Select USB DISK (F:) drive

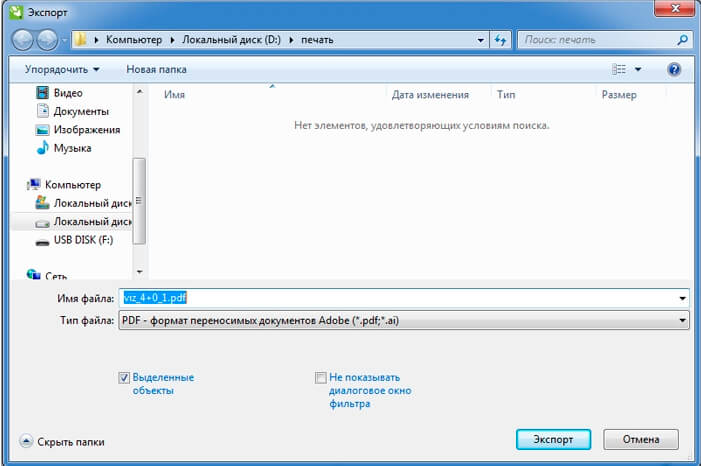pos(82,240)
